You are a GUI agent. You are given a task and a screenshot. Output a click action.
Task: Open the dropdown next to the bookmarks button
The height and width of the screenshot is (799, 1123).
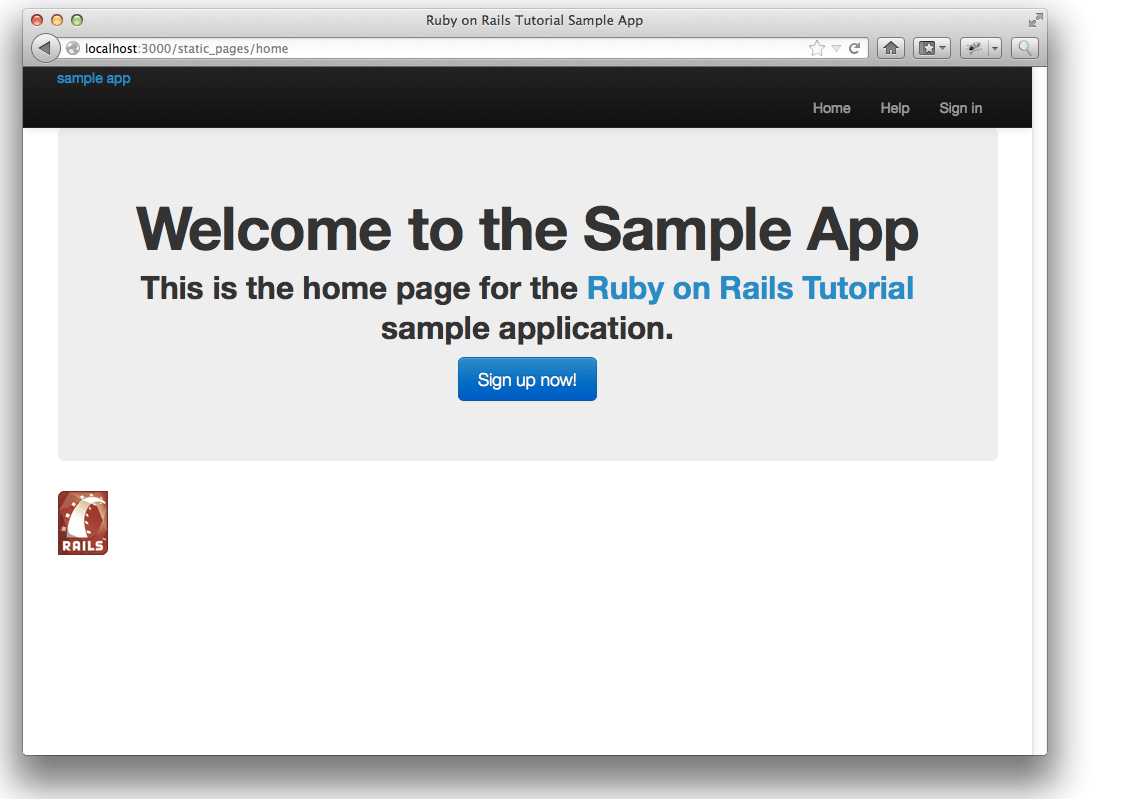[943, 47]
